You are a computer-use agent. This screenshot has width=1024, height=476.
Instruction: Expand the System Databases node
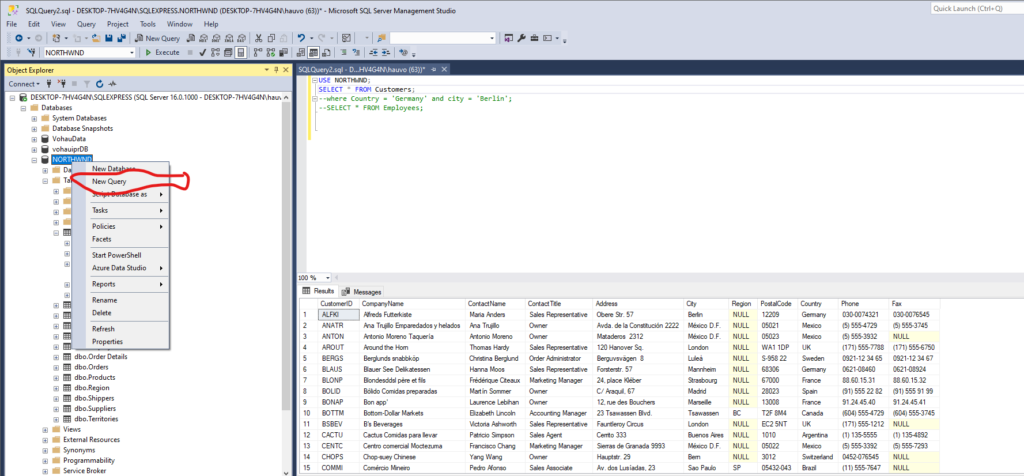tap(34, 118)
